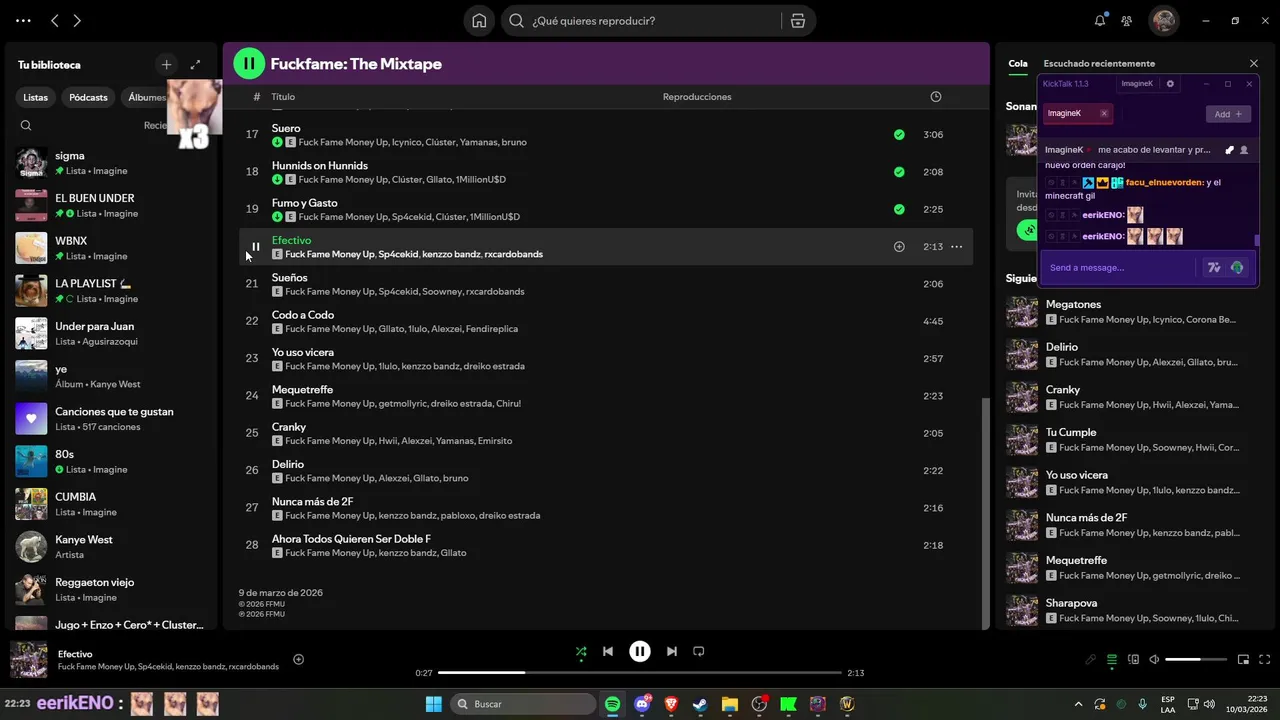Seek on the song progress bar

tap(640, 673)
